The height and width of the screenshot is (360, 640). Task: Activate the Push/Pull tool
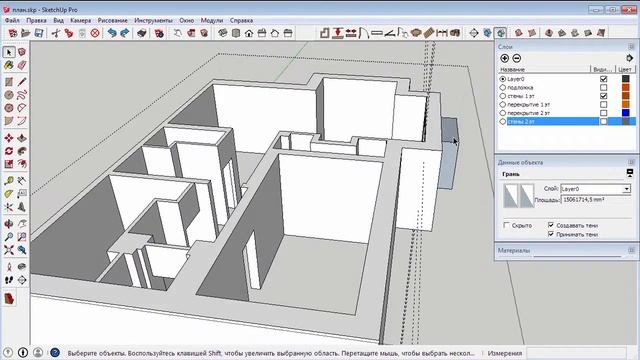click(22, 138)
